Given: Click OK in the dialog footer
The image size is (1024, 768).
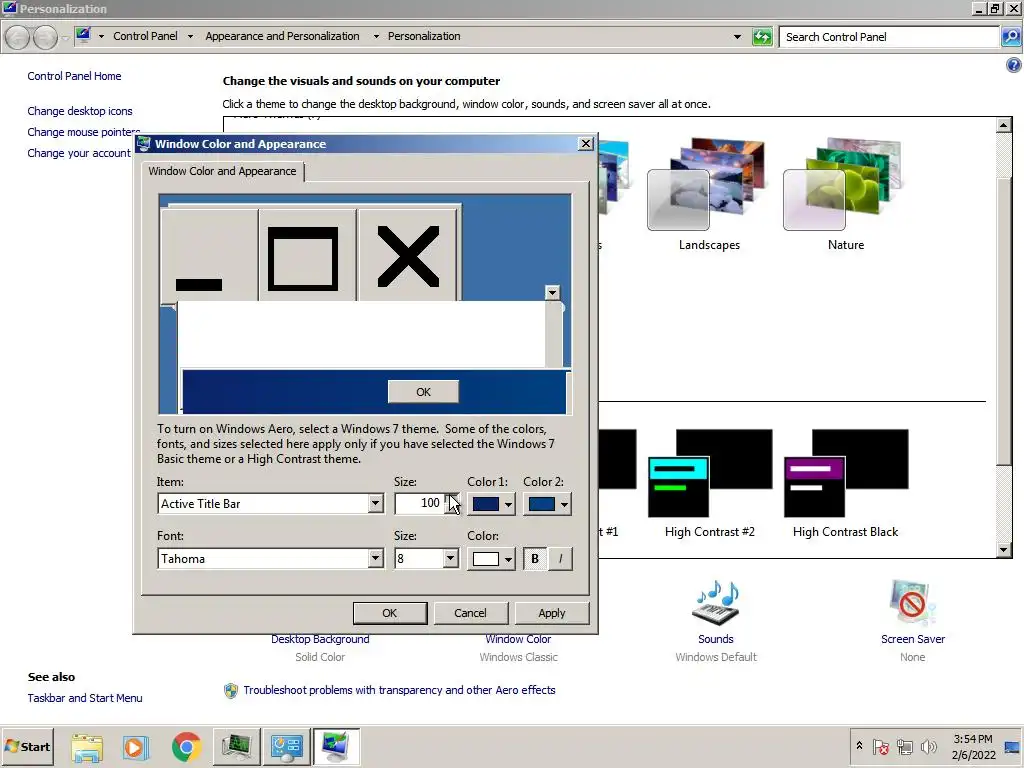Looking at the screenshot, I should pyautogui.click(x=390, y=613).
